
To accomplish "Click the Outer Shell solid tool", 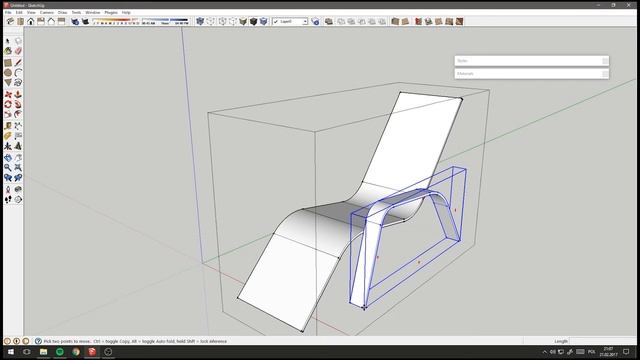I will point(329,21).
